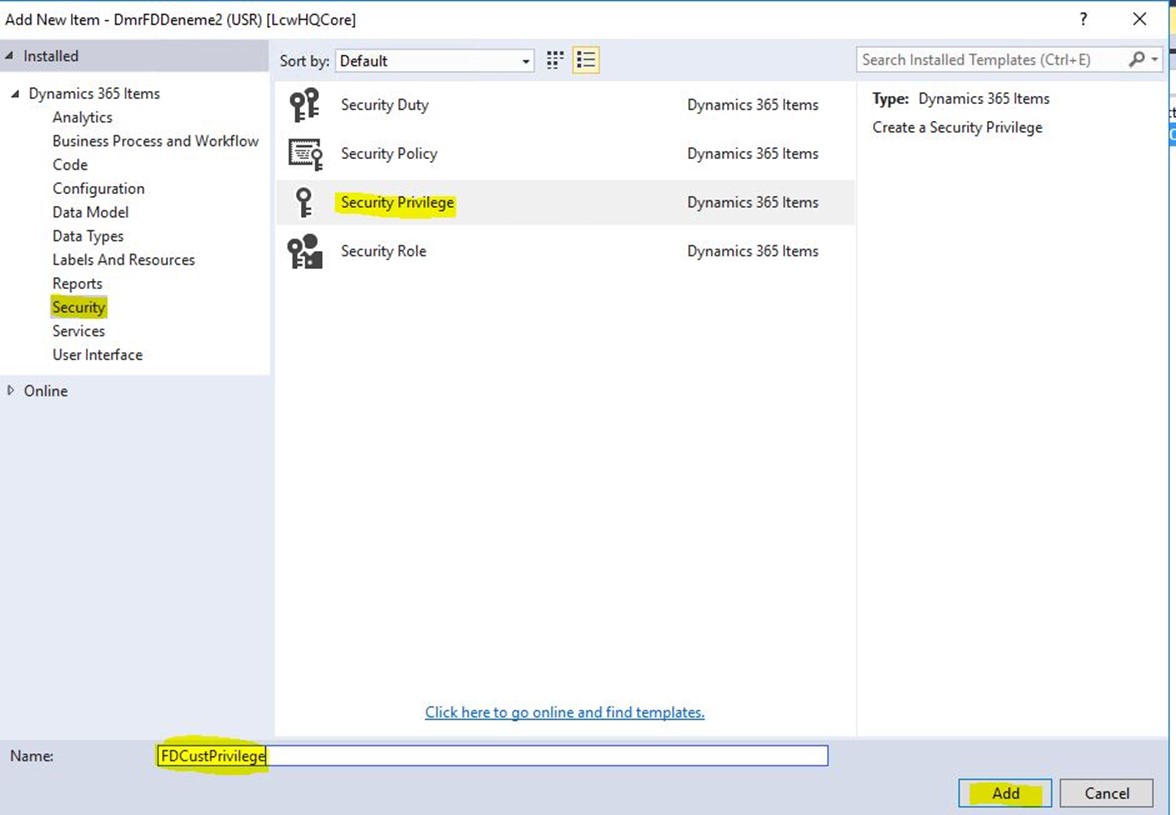Select the Services category

[x=79, y=331]
